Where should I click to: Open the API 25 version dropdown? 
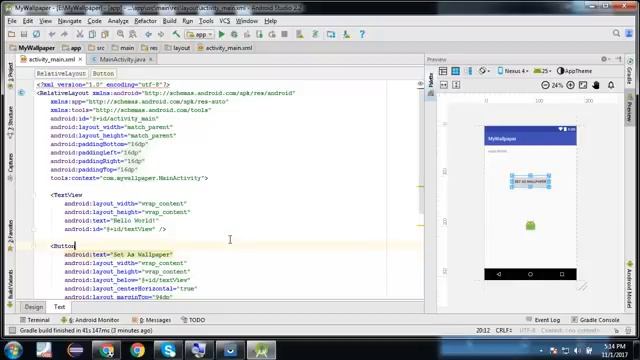click(x=542, y=71)
